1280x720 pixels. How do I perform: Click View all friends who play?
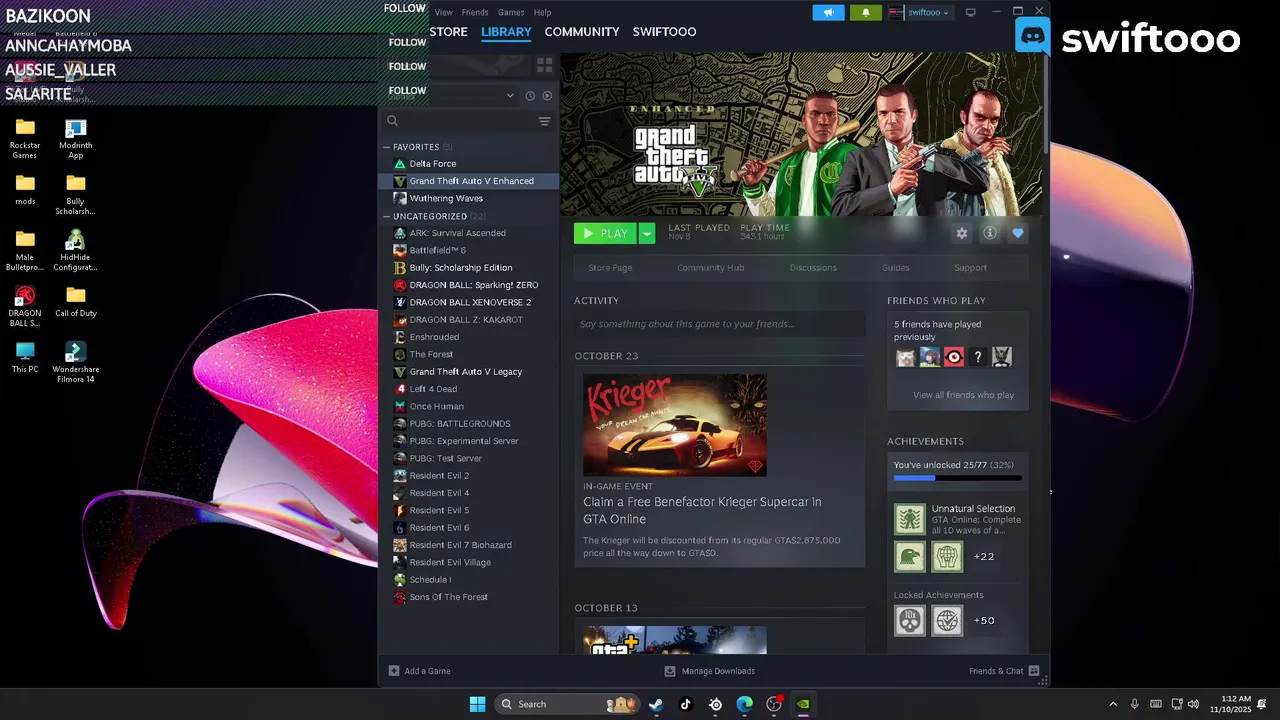(963, 395)
